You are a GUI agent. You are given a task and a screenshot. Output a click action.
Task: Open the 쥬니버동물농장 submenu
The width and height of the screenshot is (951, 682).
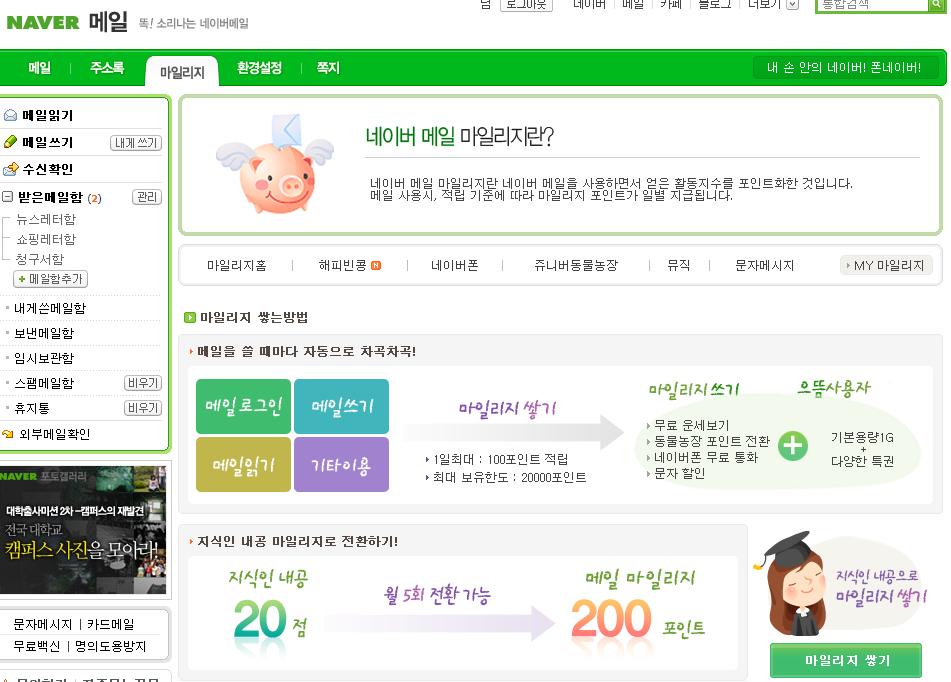click(x=576, y=265)
